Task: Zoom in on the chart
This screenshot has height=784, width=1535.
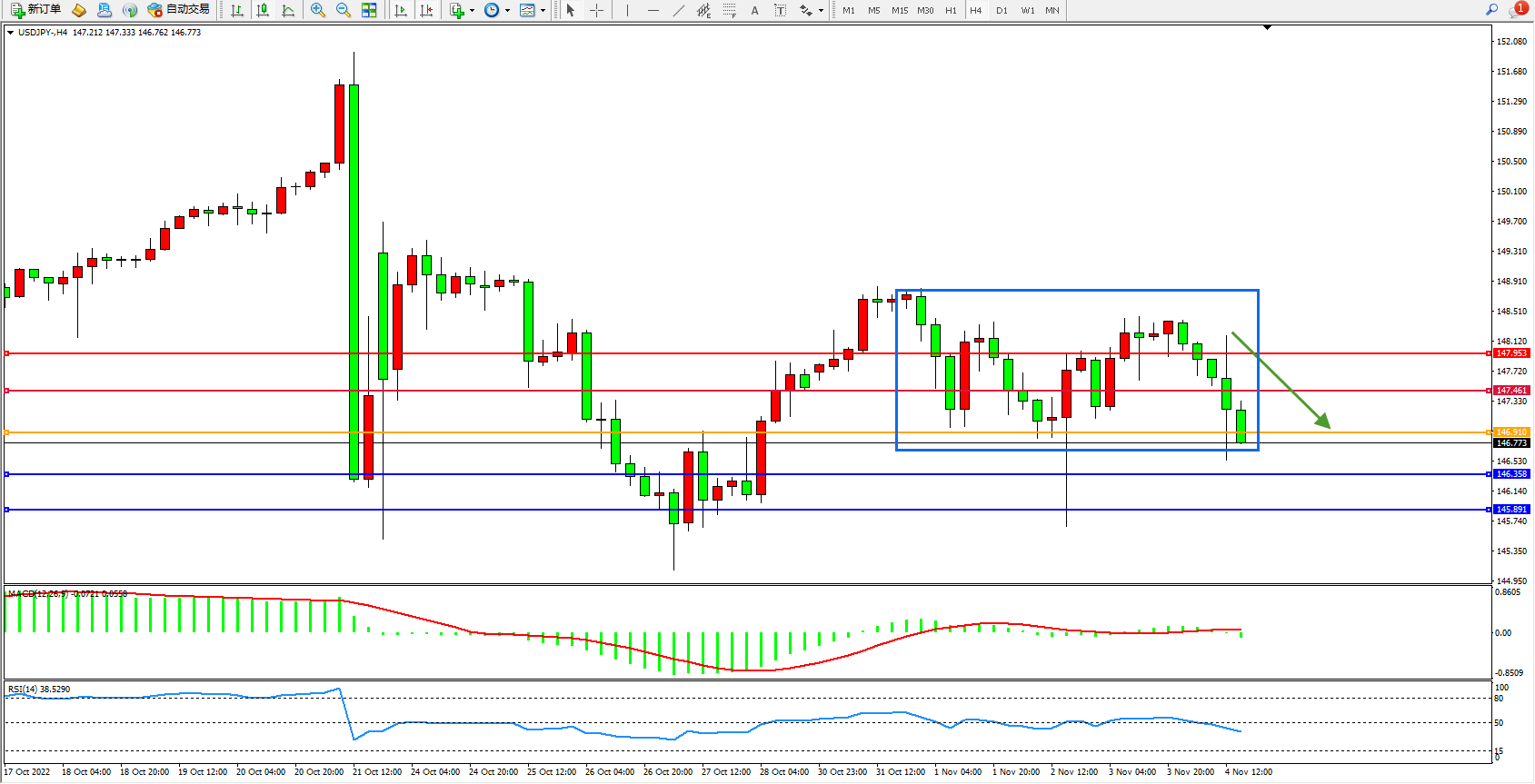Action: click(x=318, y=10)
